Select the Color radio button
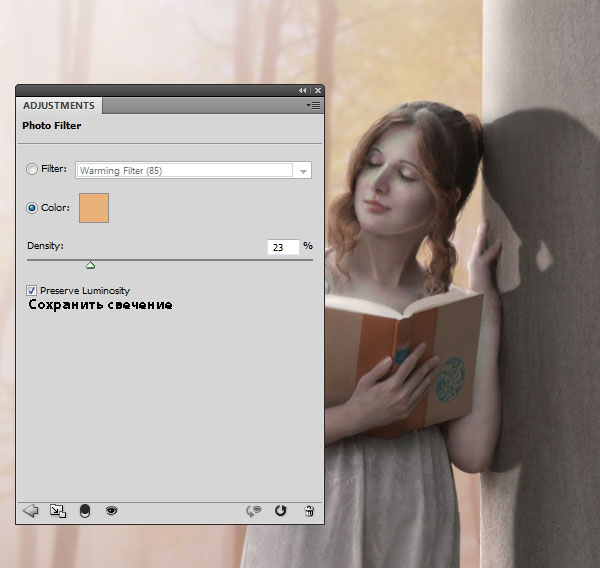The height and width of the screenshot is (568, 600). click(x=32, y=208)
